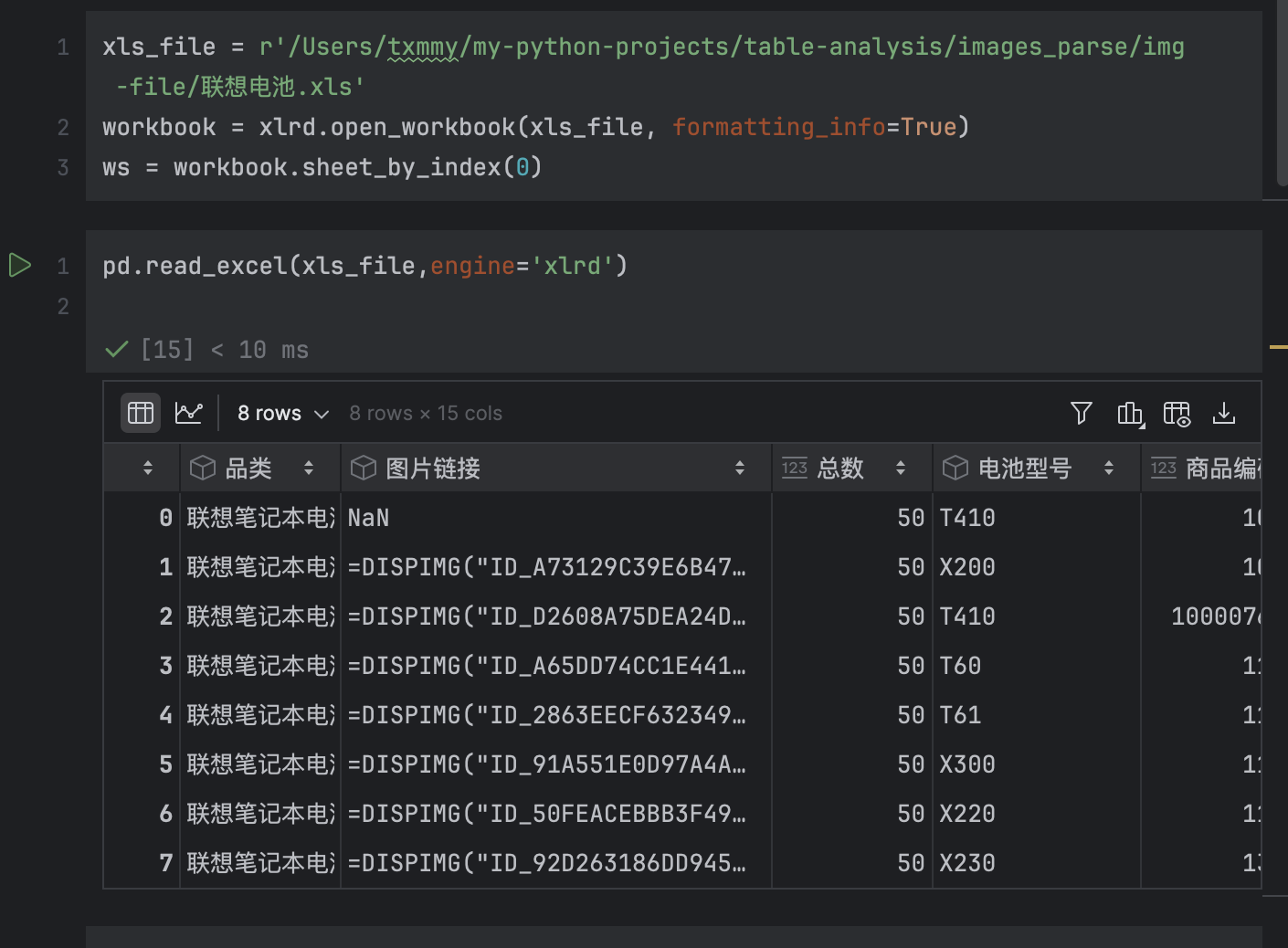Click the [15] execution count label
Image resolution: width=1288 pixels, height=948 pixels.
coord(167,349)
